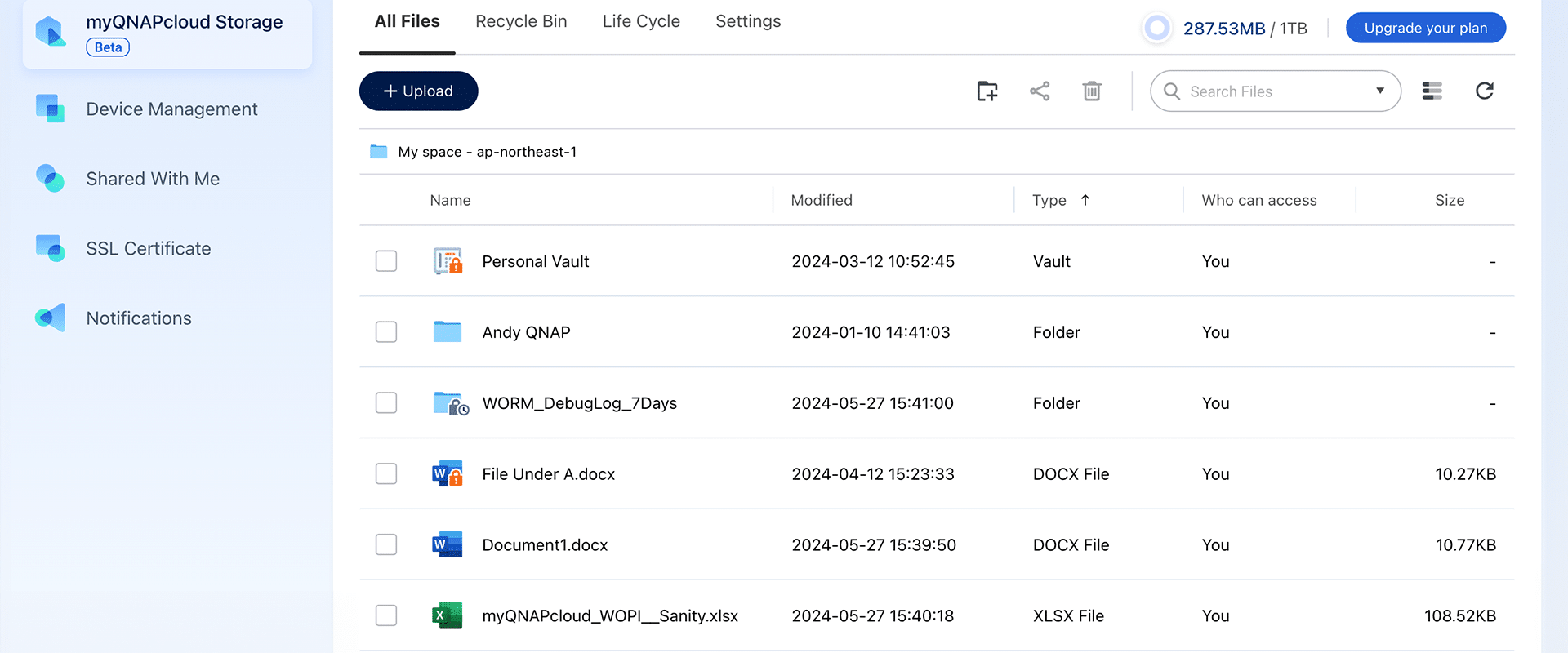This screenshot has height=653, width=1568.
Task: Switch view with the list view icon
Action: click(x=1432, y=91)
